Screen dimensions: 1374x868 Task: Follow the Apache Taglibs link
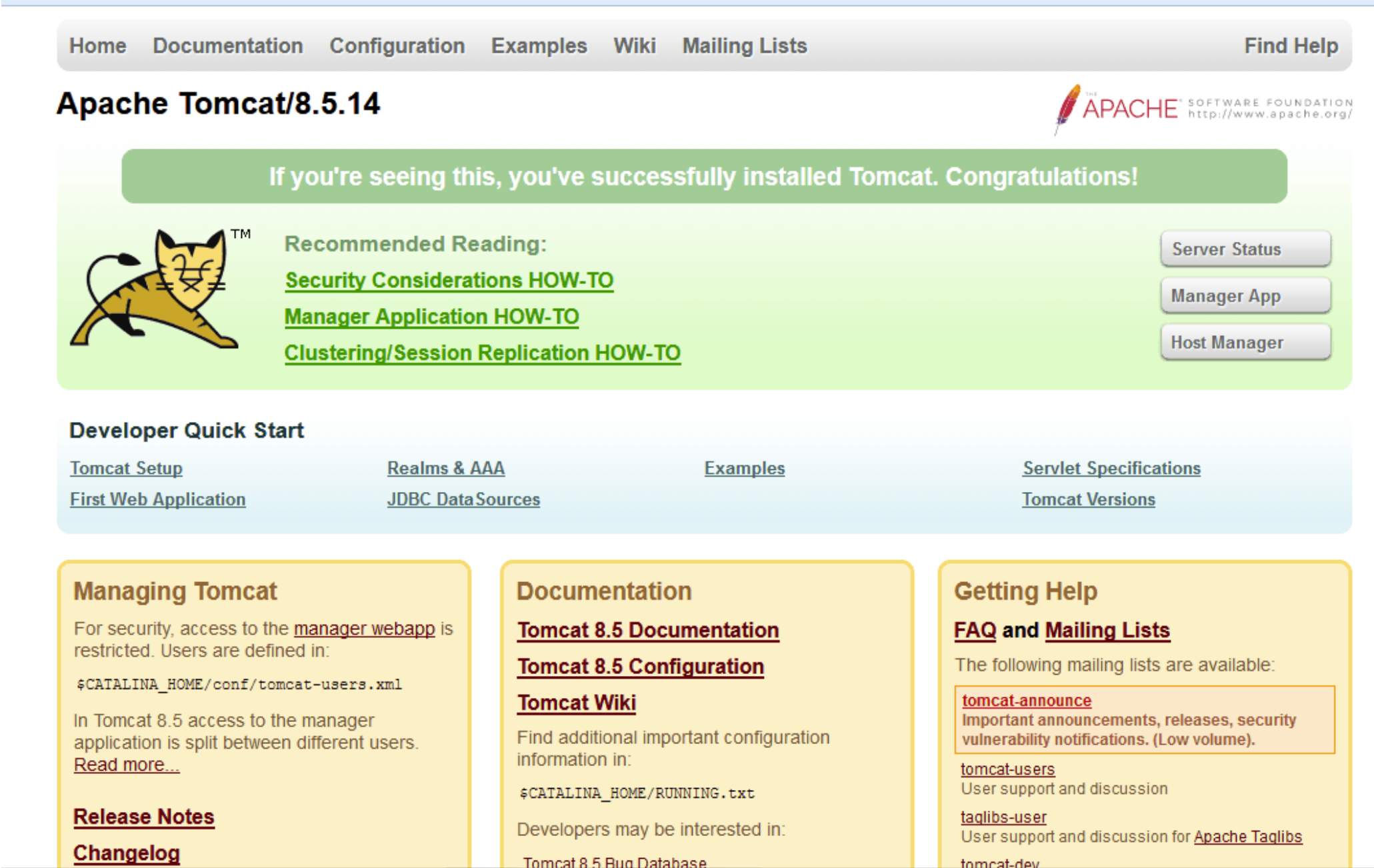click(1247, 837)
